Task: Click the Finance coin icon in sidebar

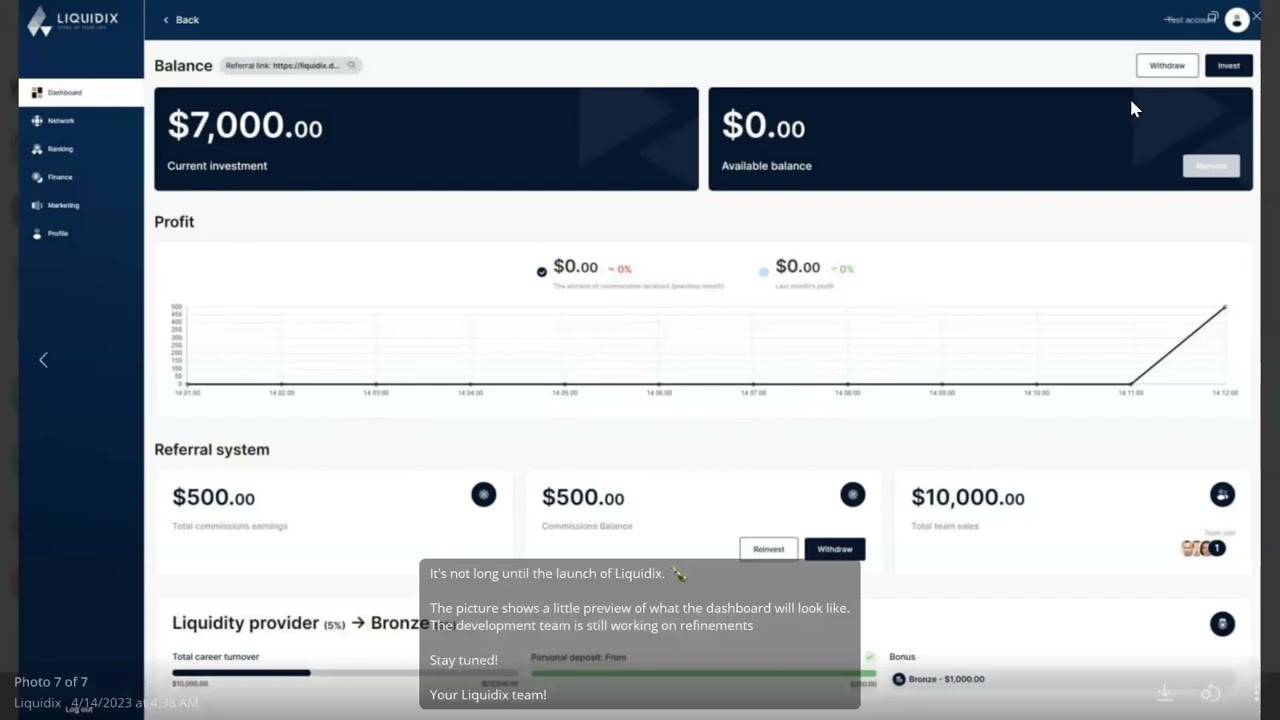Action: click(x=37, y=177)
